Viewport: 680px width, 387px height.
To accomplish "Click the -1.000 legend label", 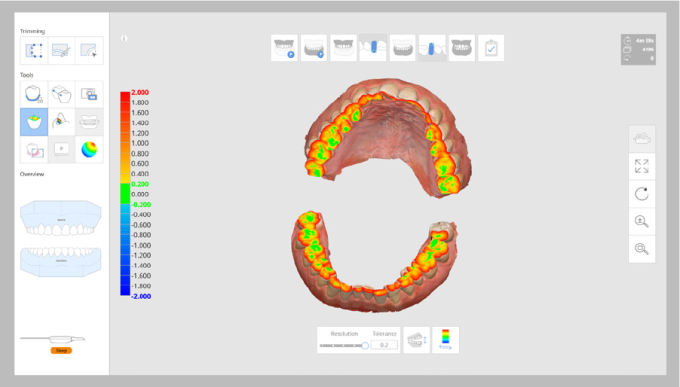I will 141,245.
